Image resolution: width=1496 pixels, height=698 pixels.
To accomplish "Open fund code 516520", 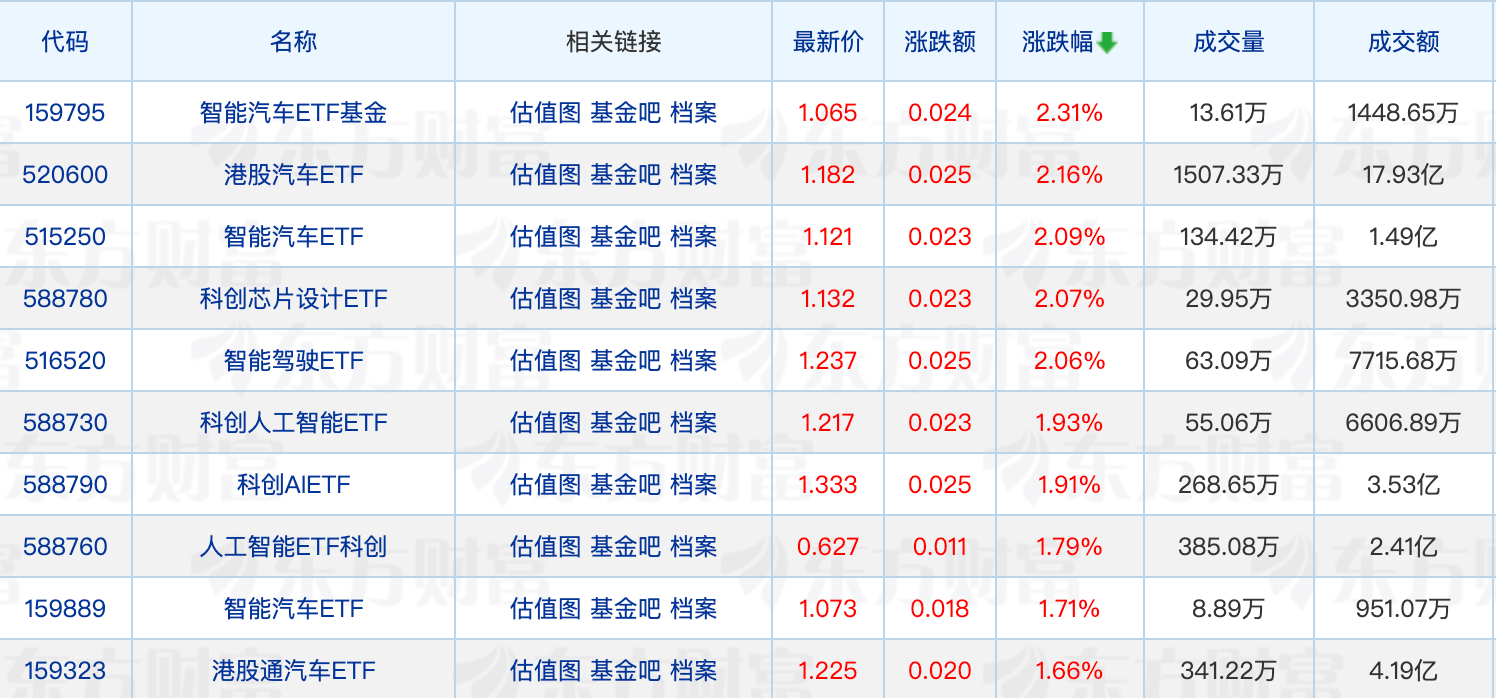I will pos(65,361).
